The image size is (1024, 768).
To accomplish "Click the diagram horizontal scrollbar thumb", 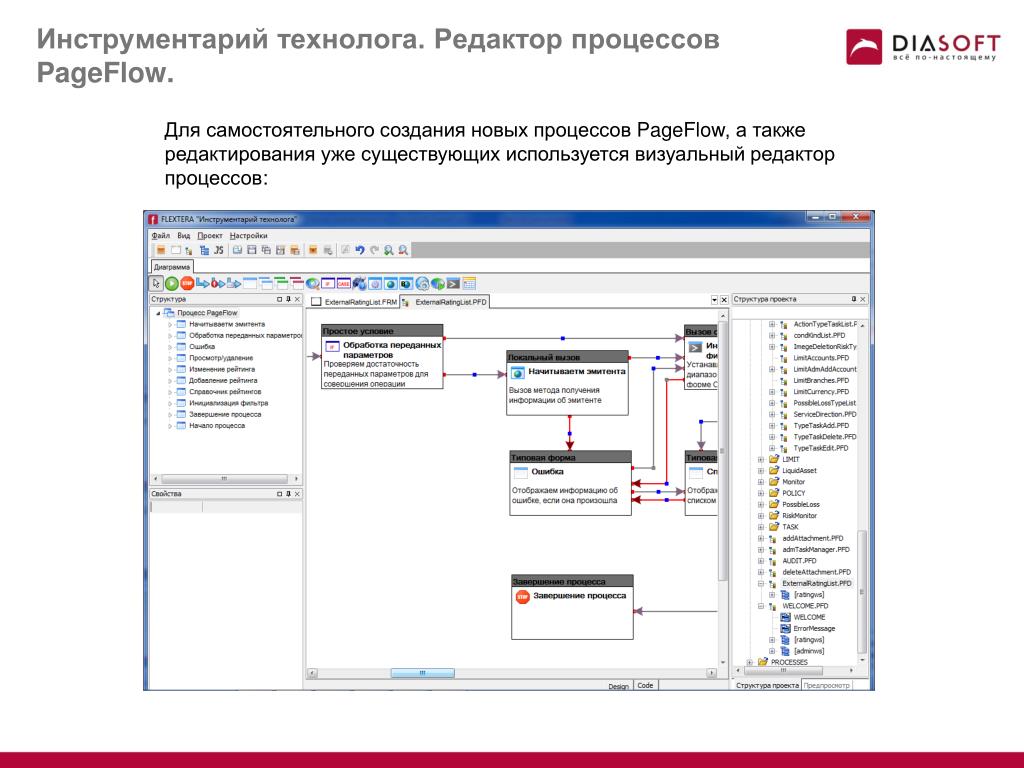I will 423,673.
